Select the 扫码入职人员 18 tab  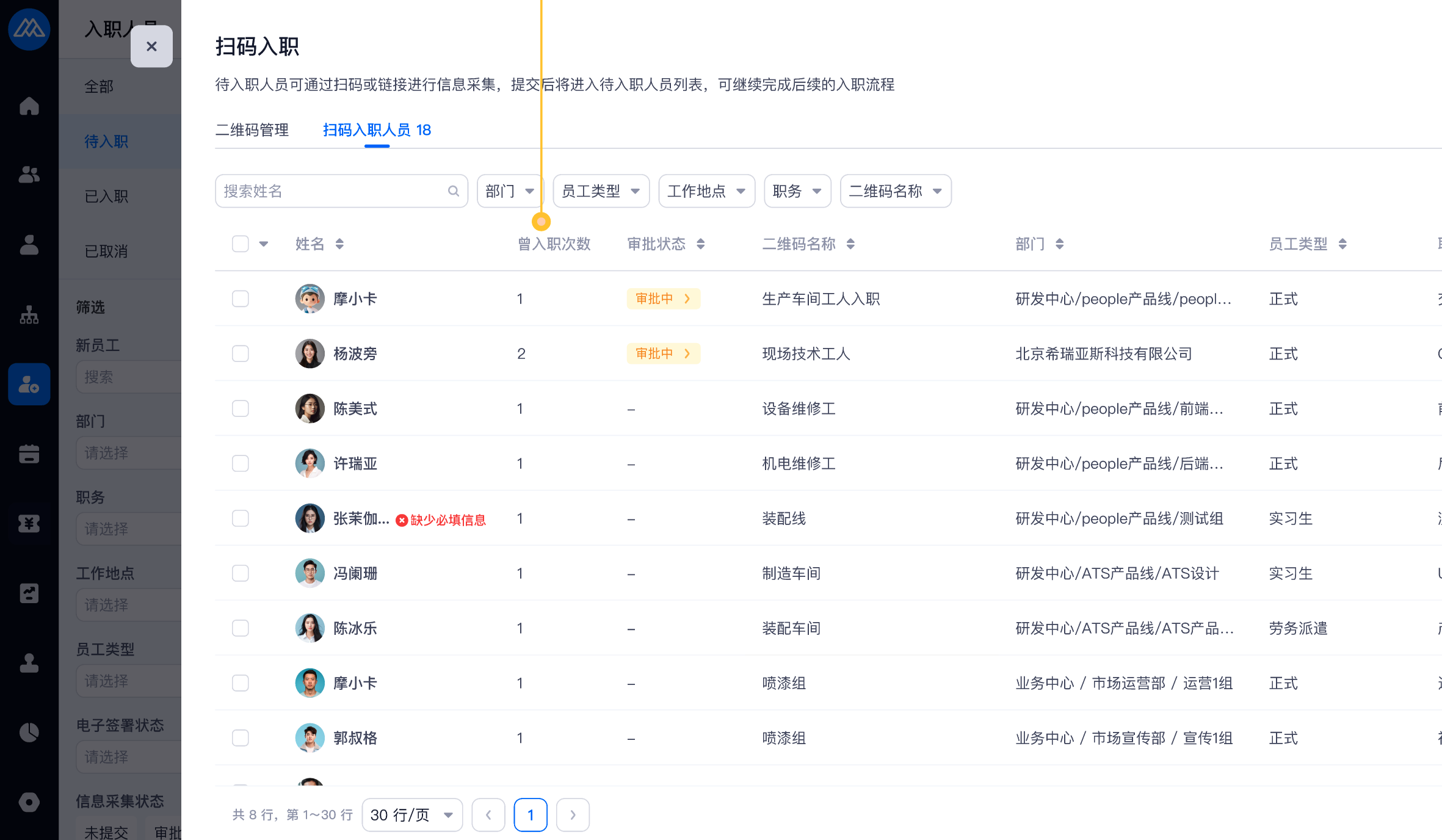point(377,130)
